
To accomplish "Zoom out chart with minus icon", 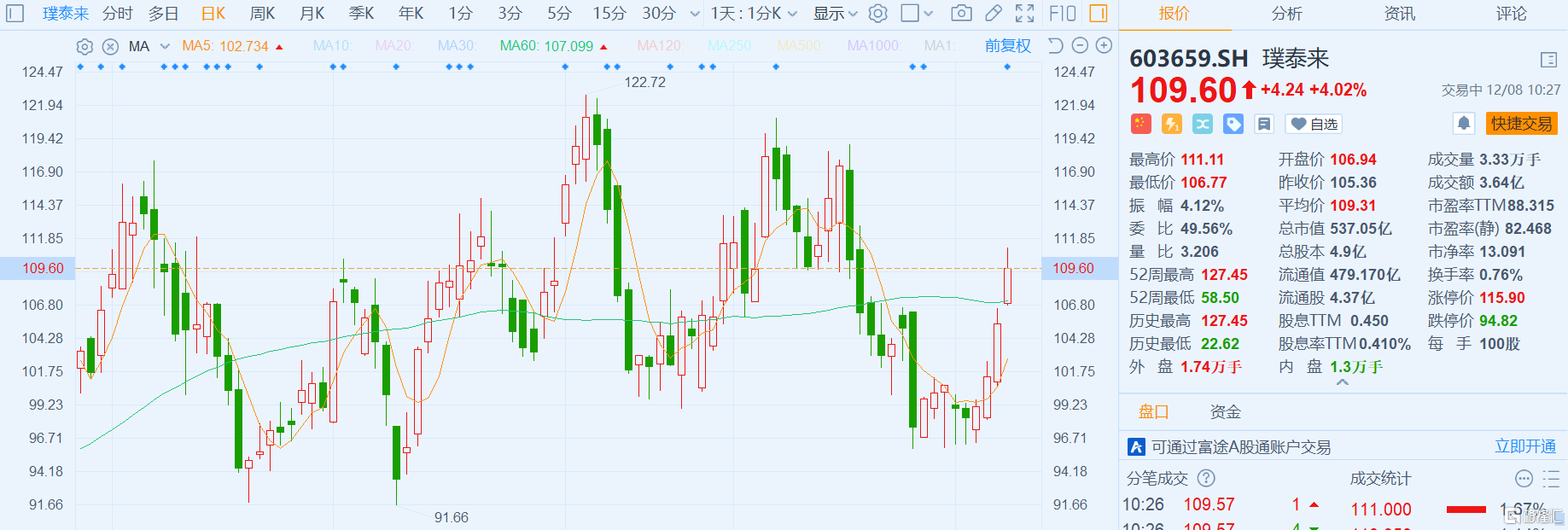I will [1080, 46].
